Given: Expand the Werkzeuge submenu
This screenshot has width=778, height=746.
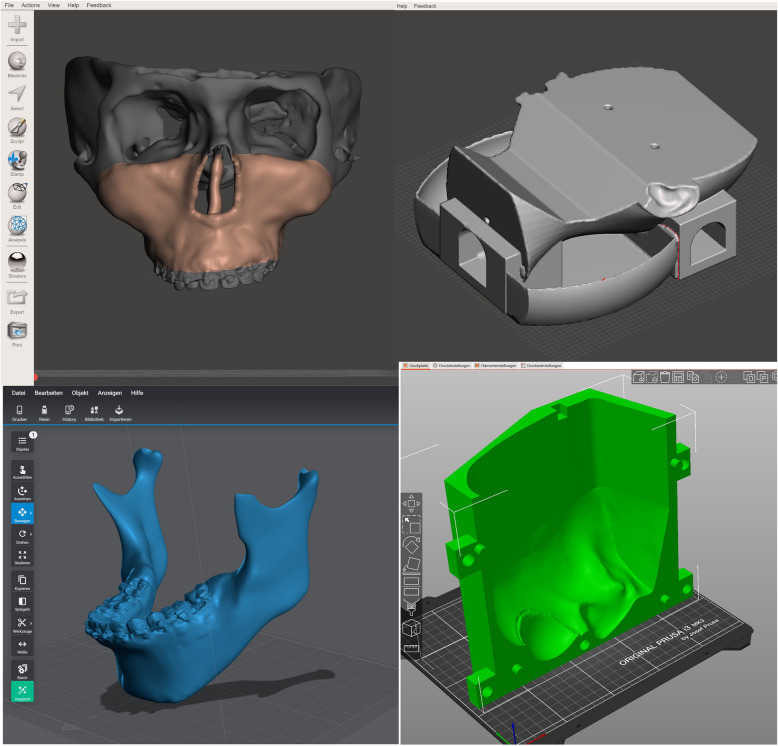Looking at the screenshot, I should [33, 623].
